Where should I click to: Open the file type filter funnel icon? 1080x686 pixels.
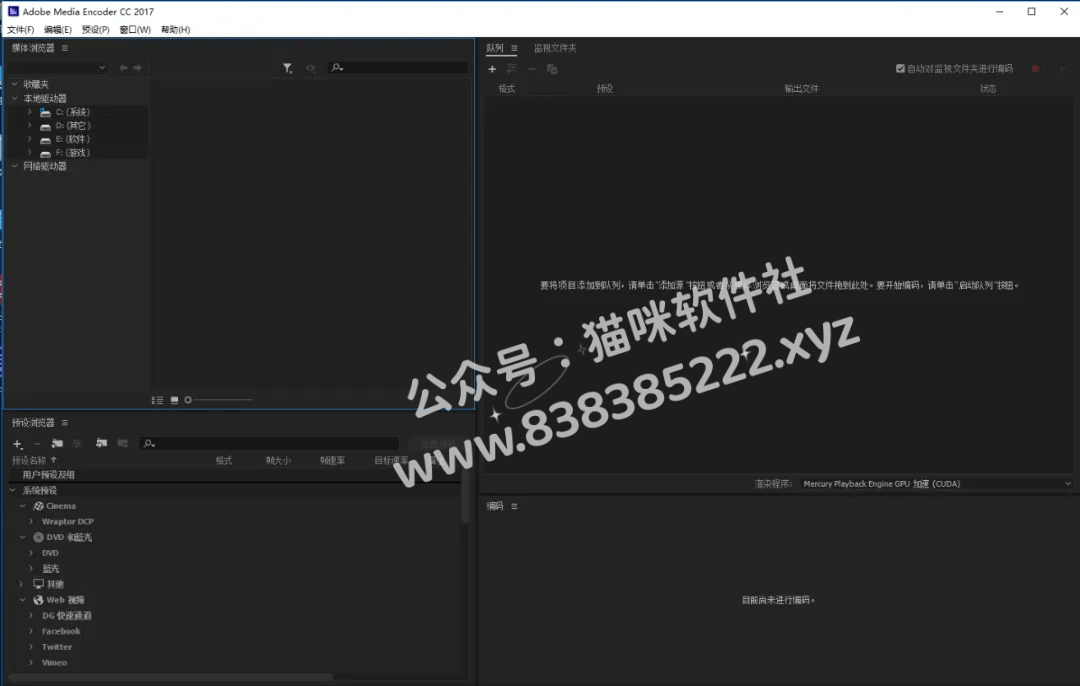tap(287, 68)
